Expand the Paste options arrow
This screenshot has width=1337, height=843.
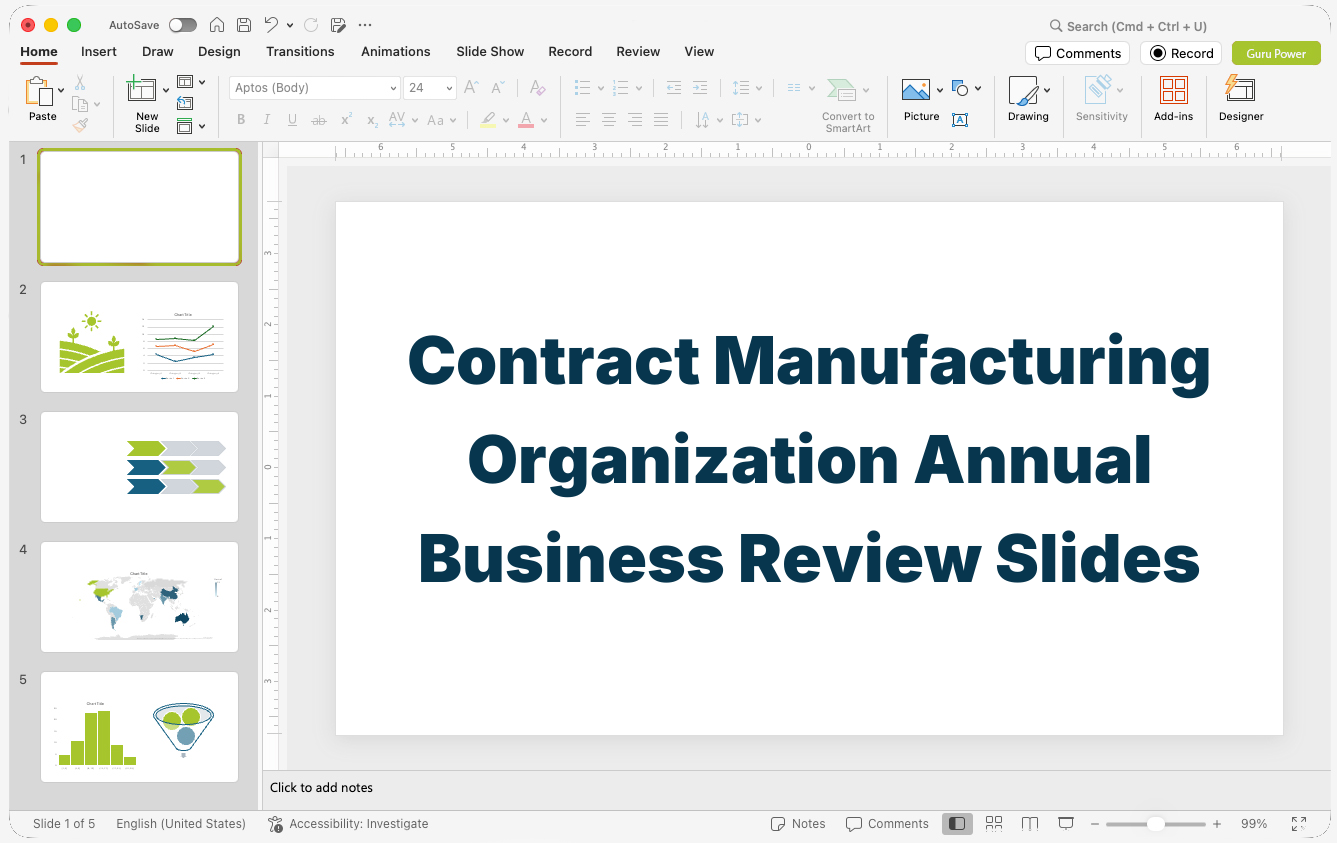62,90
